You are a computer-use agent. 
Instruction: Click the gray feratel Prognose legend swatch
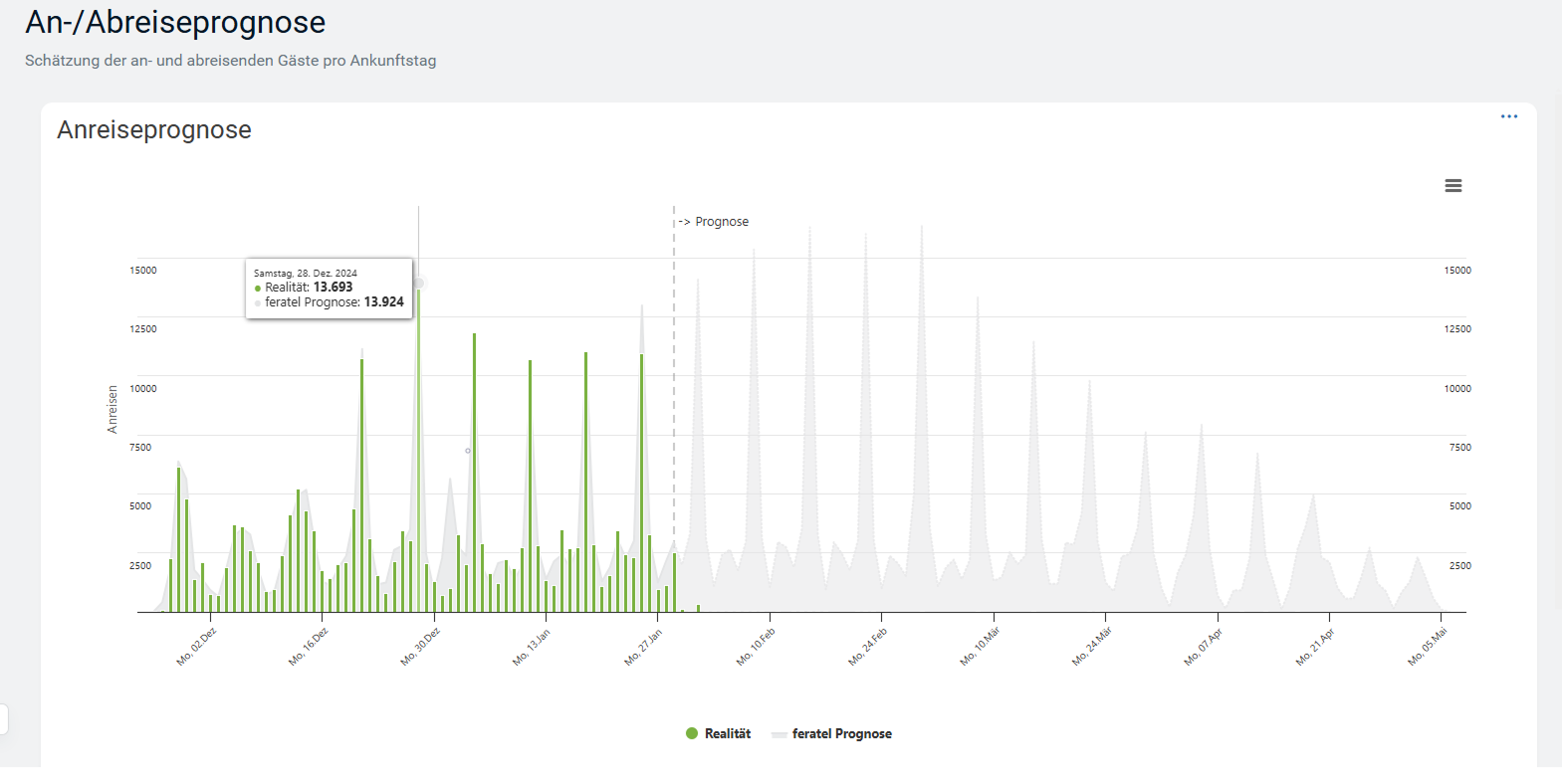click(x=779, y=734)
